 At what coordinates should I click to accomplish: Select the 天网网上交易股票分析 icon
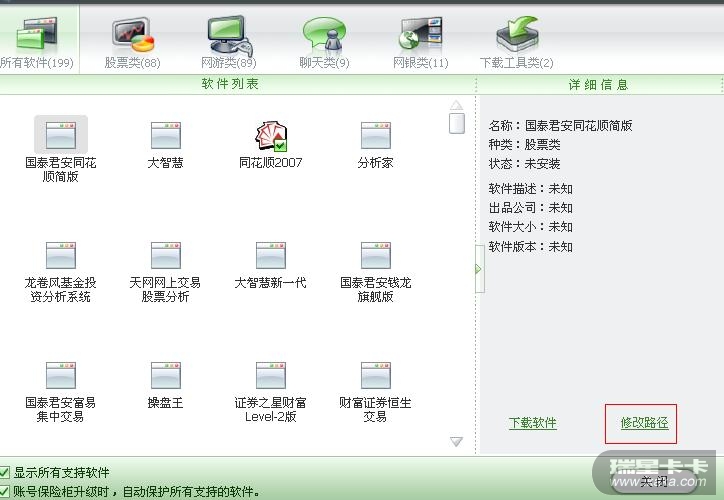(166, 255)
